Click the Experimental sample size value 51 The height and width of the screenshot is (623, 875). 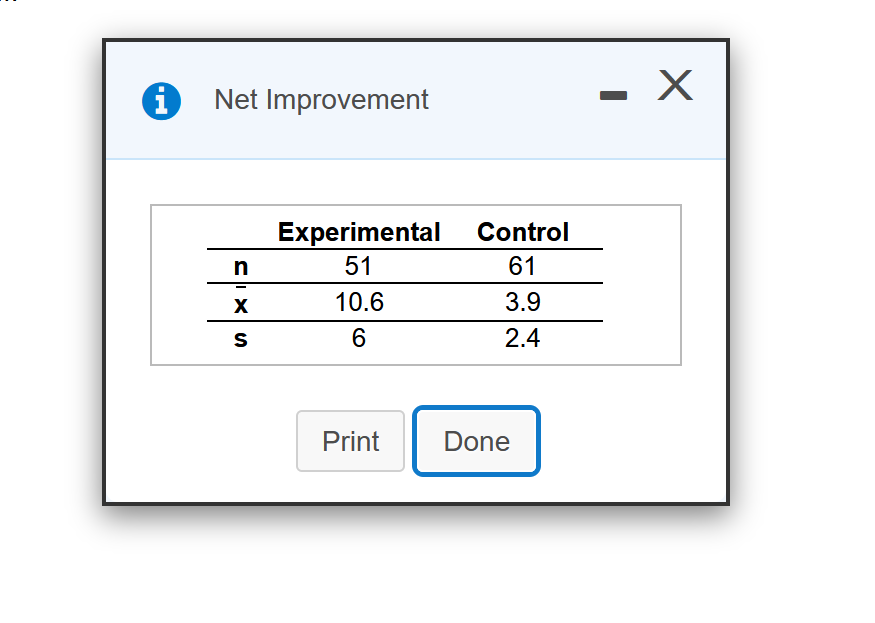pyautogui.click(x=358, y=266)
